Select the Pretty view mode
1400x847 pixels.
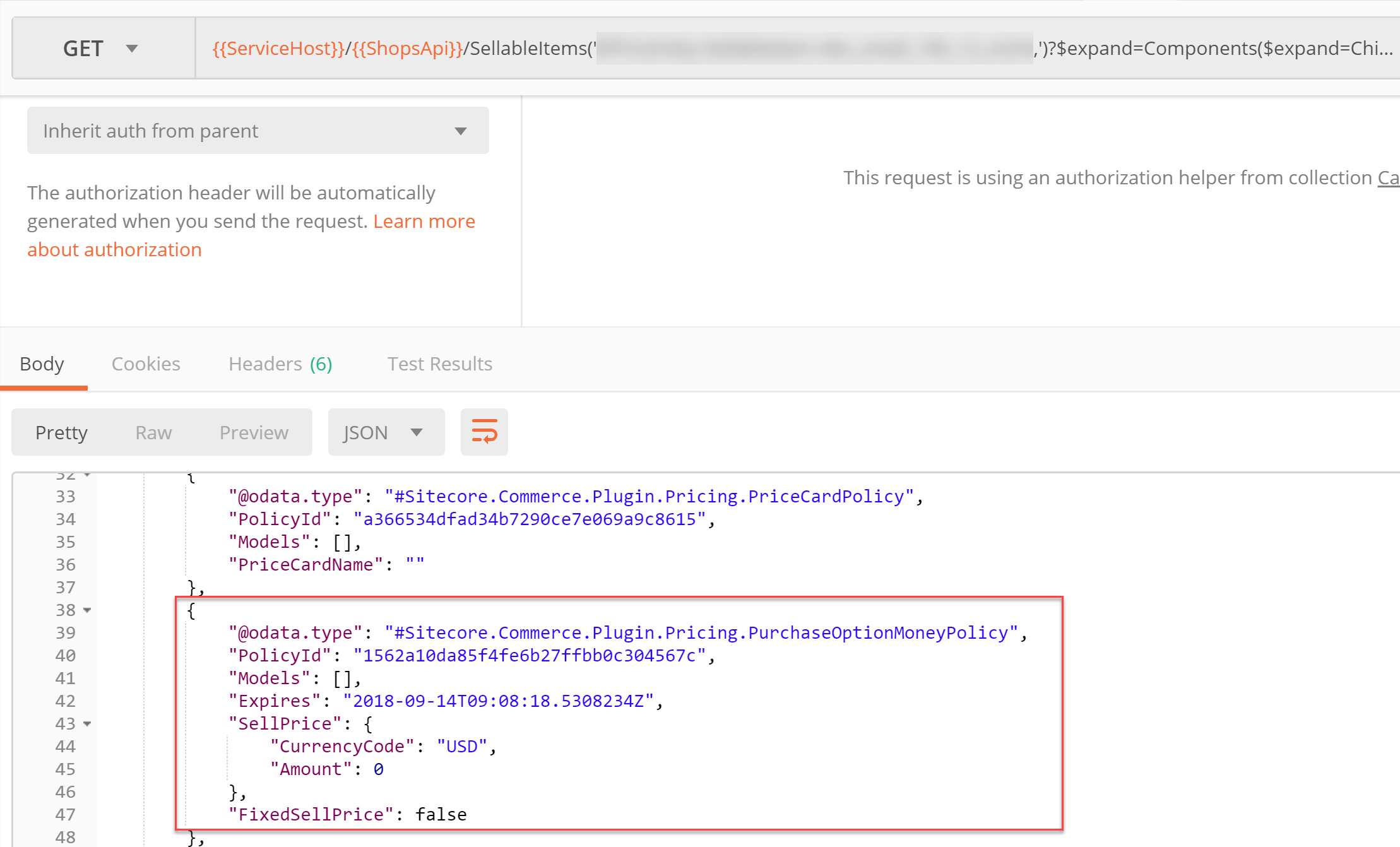click(62, 432)
